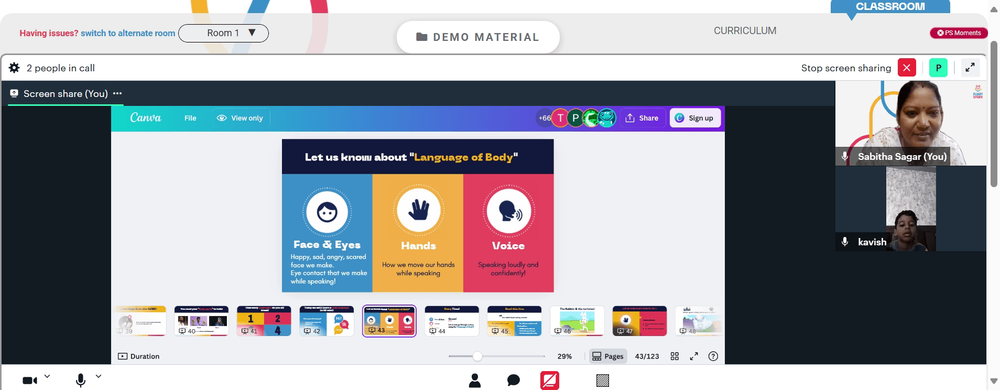
Task: Open the participants people icon
Action: [474, 380]
